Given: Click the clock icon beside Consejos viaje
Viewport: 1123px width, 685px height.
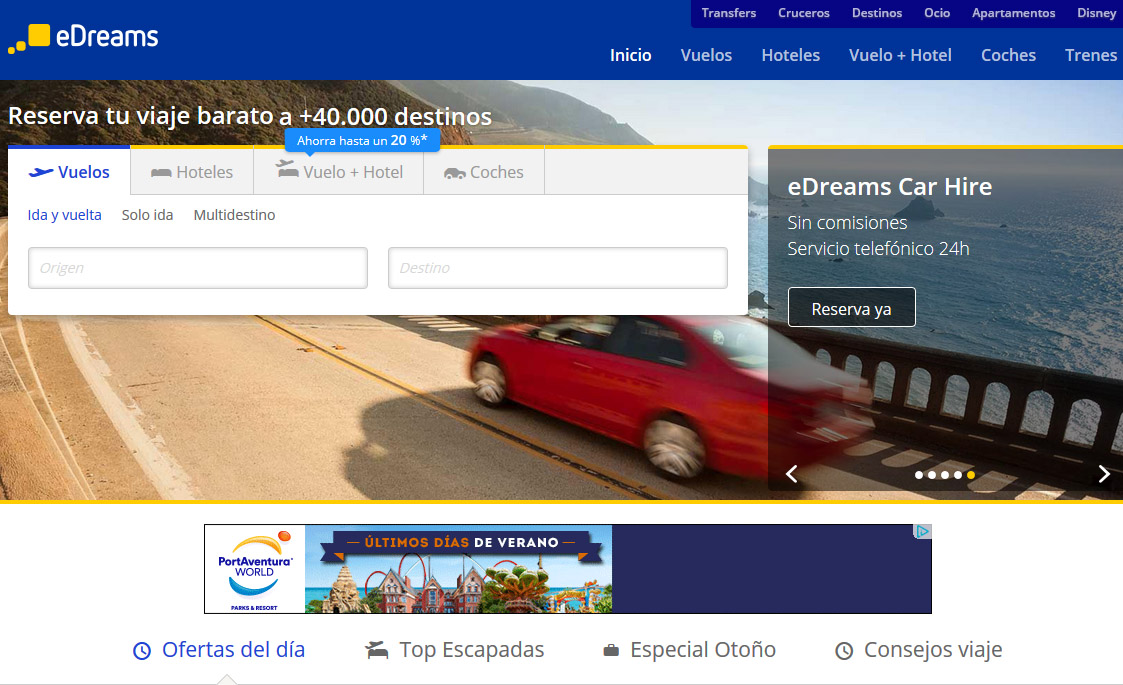Looking at the screenshot, I should click(x=844, y=651).
